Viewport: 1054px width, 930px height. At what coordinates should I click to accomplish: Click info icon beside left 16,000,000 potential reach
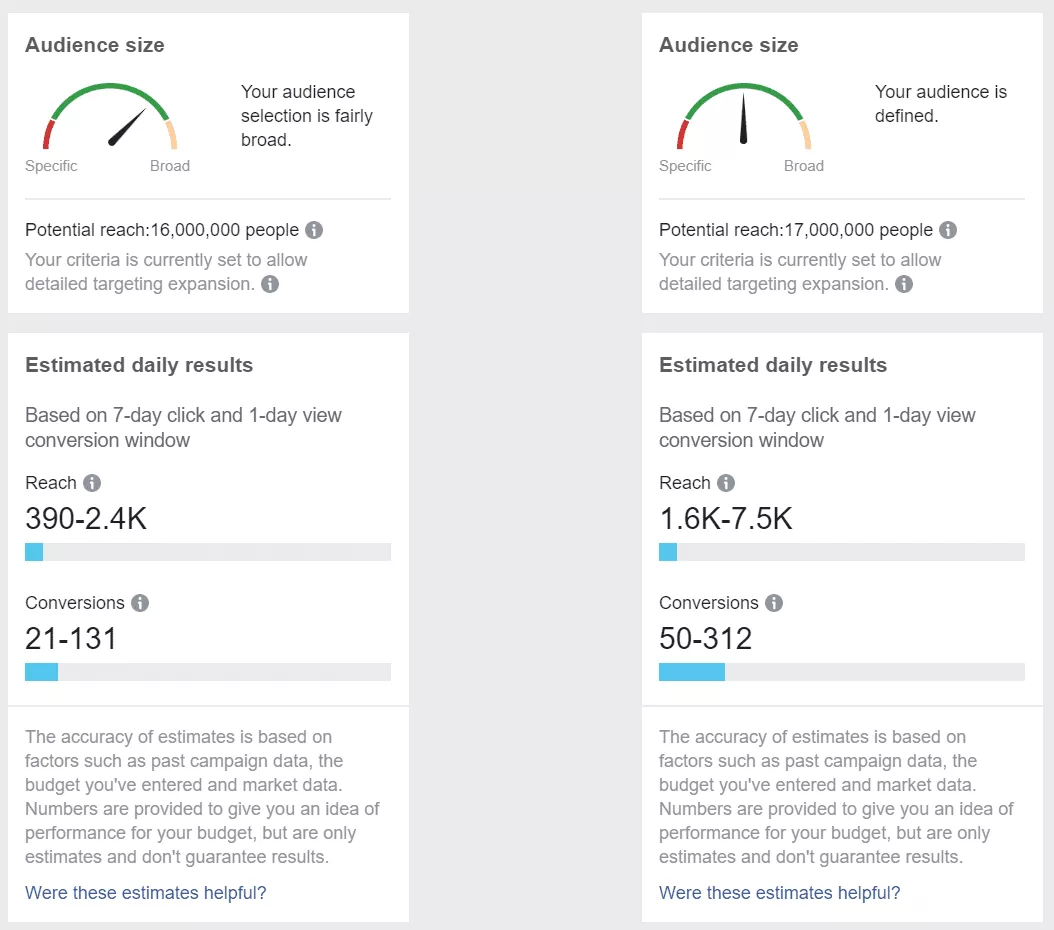coord(314,230)
